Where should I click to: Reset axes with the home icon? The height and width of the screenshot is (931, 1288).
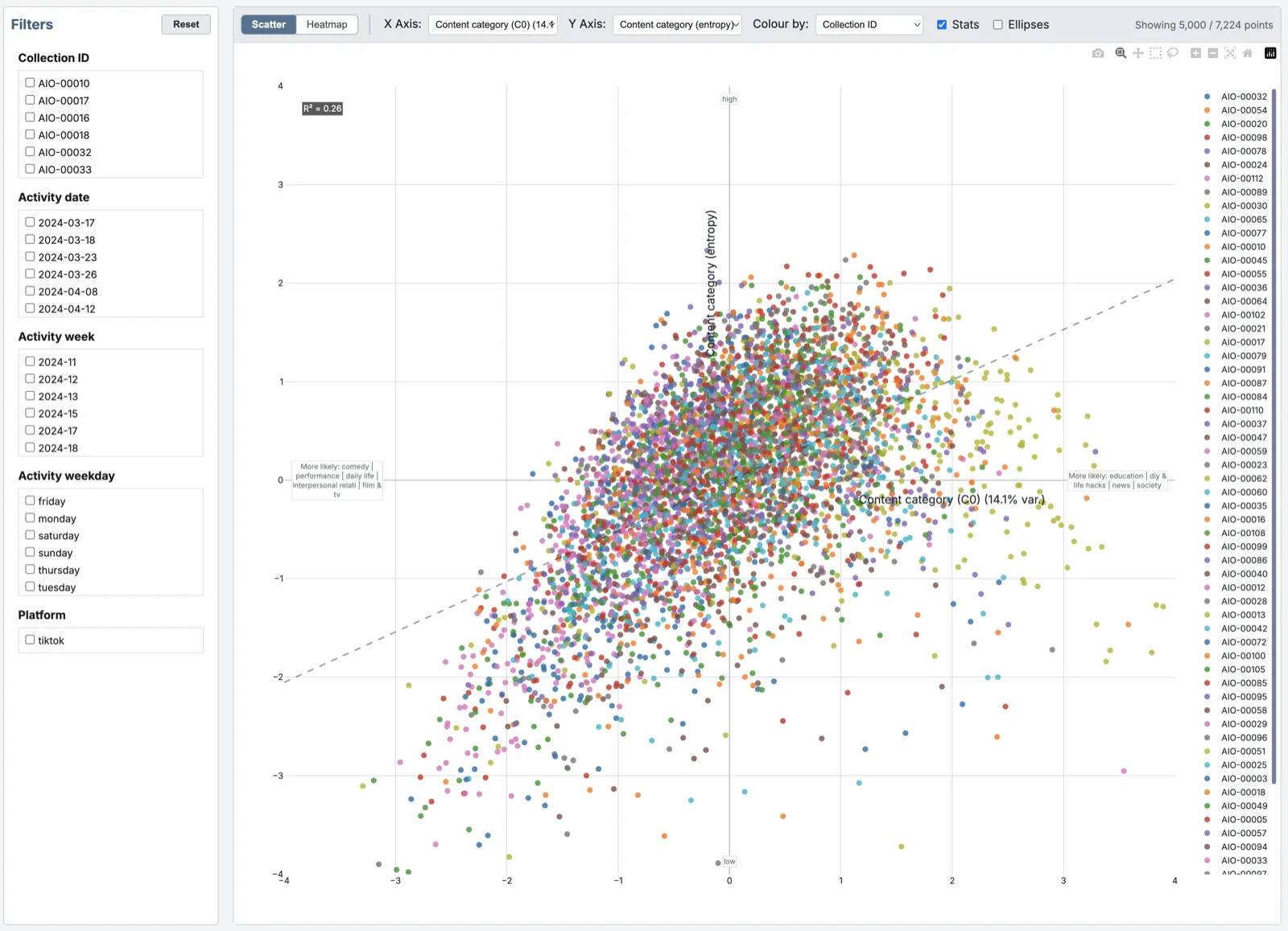click(x=1248, y=53)
